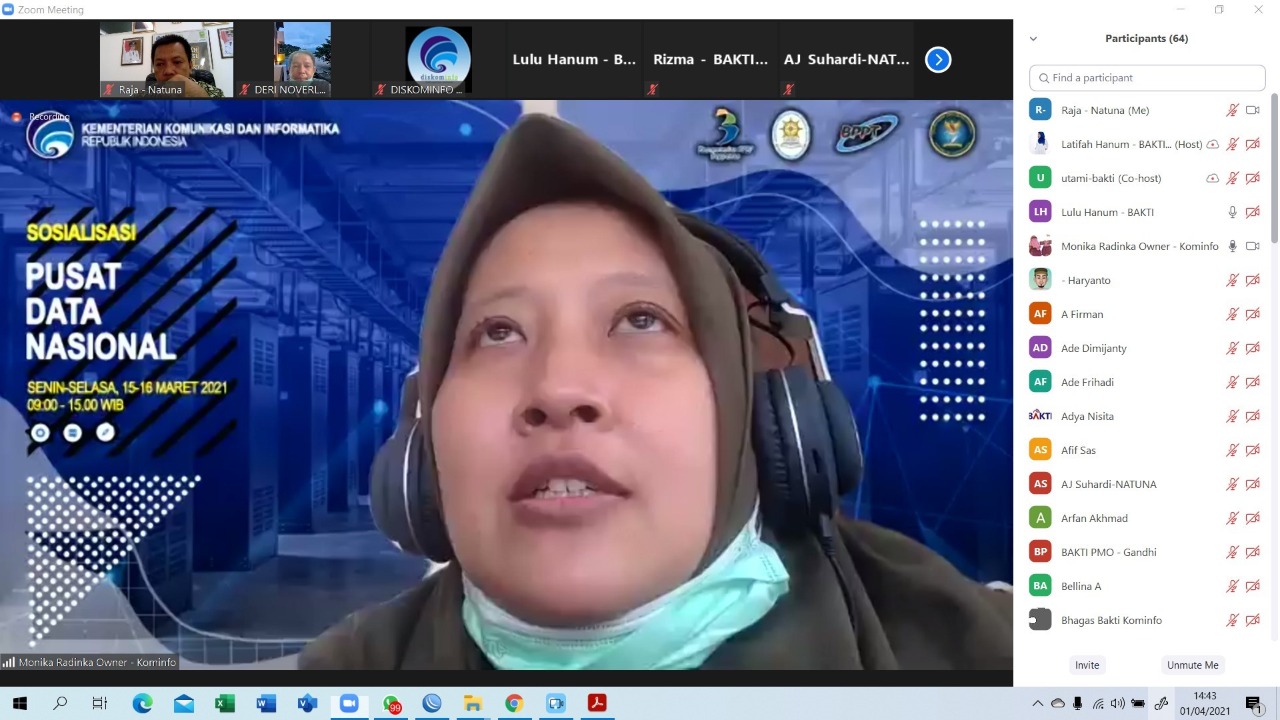Show next video thumbnails with arrow button
Screen dimensions: 1280x720
937,60
